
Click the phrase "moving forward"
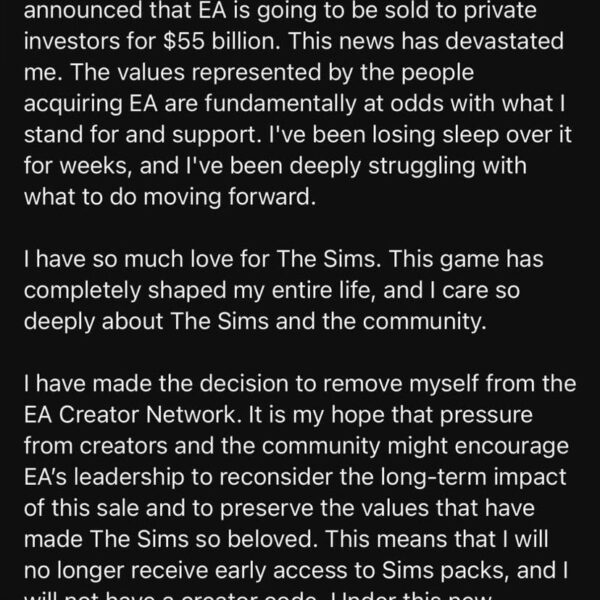(x=228, y=198)
